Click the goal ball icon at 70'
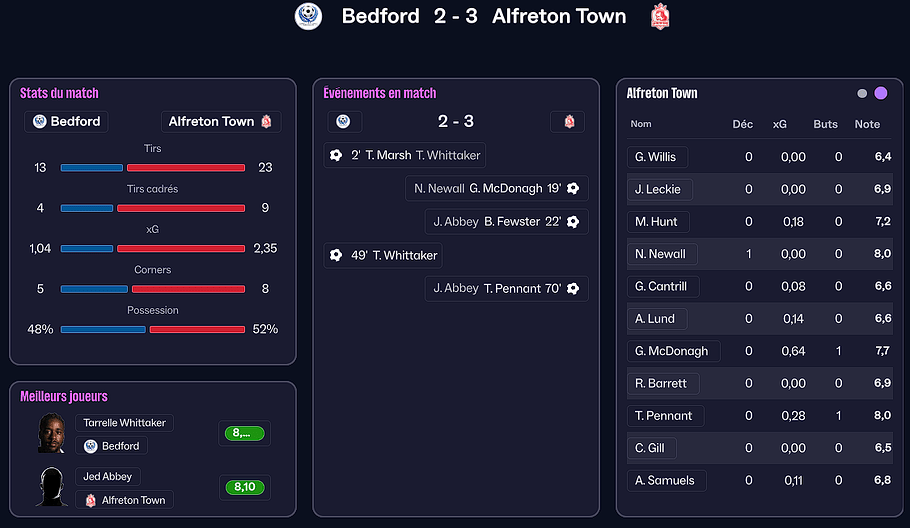Viewport: 910px width, 528px height. coord(573,288)
